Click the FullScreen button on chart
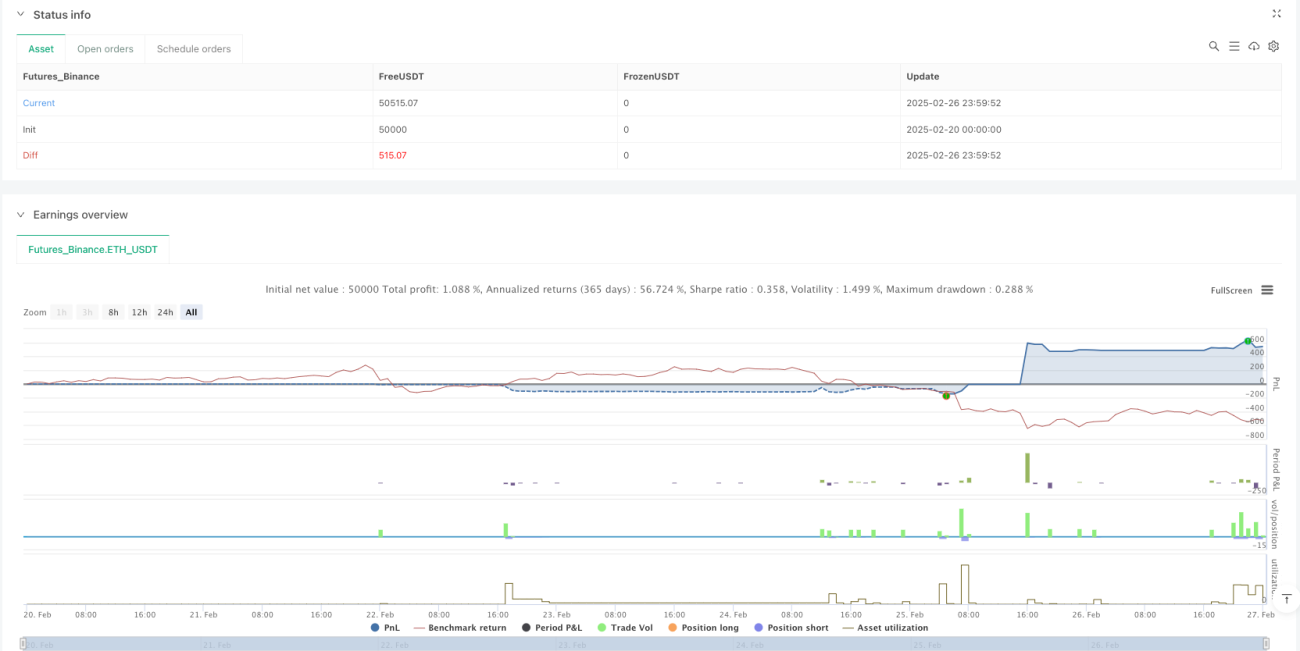Image resolution: width=1300 pixels, height=651 pixels. tap(1231, 290)
